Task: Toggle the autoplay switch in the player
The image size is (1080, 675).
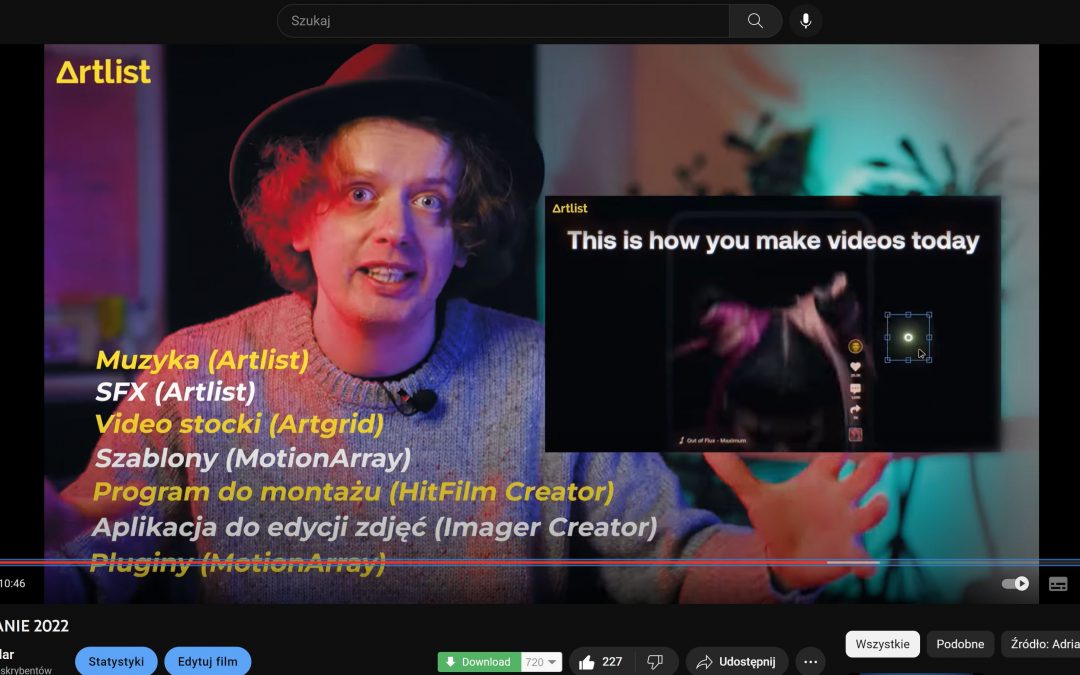Action: point(1015,583)
